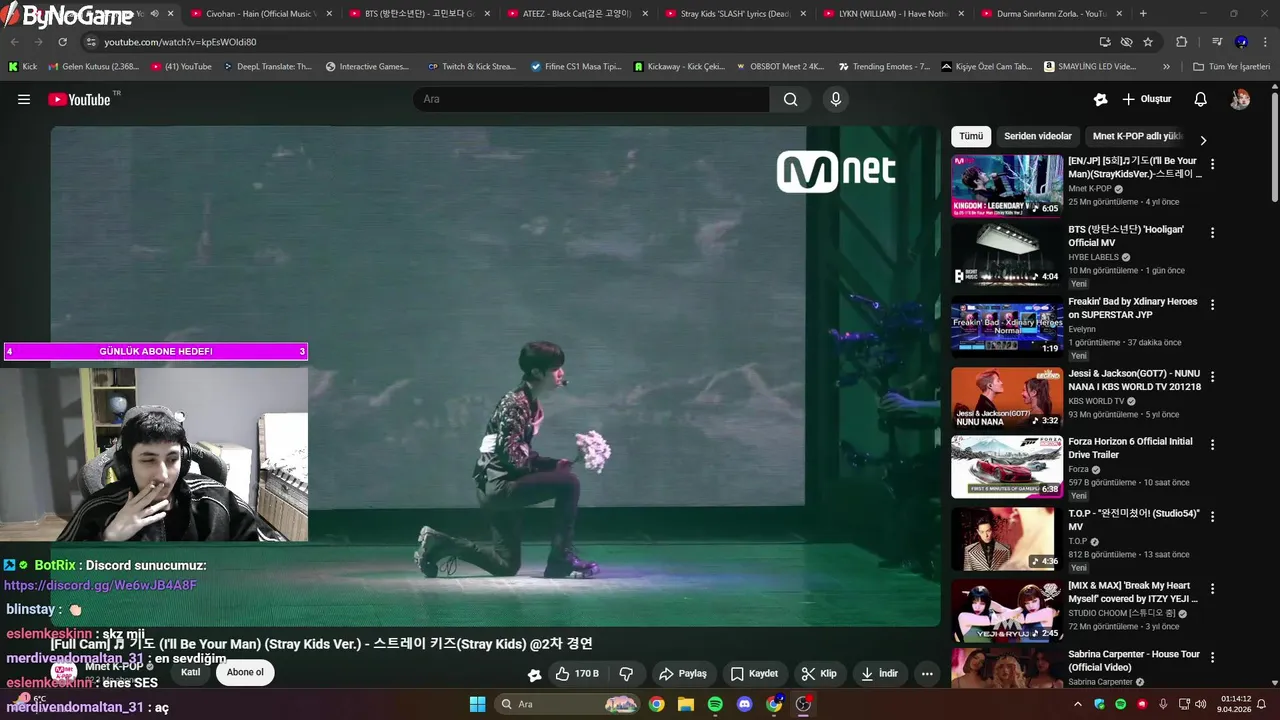
Task: Click the site info icon in address bar
Action: [x=91, y=42]
